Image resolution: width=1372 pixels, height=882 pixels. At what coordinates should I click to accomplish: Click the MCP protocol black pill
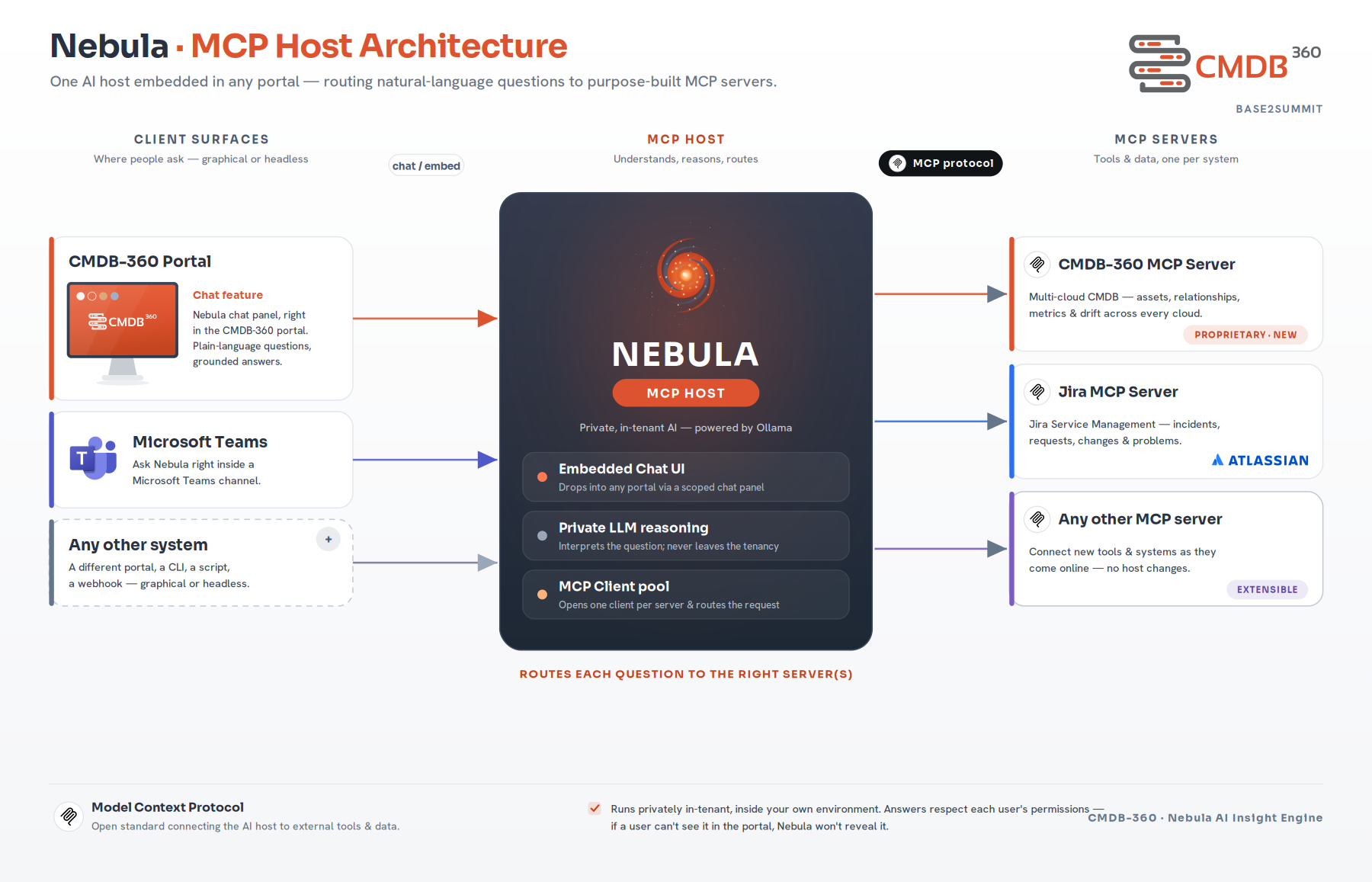point(941,163)
